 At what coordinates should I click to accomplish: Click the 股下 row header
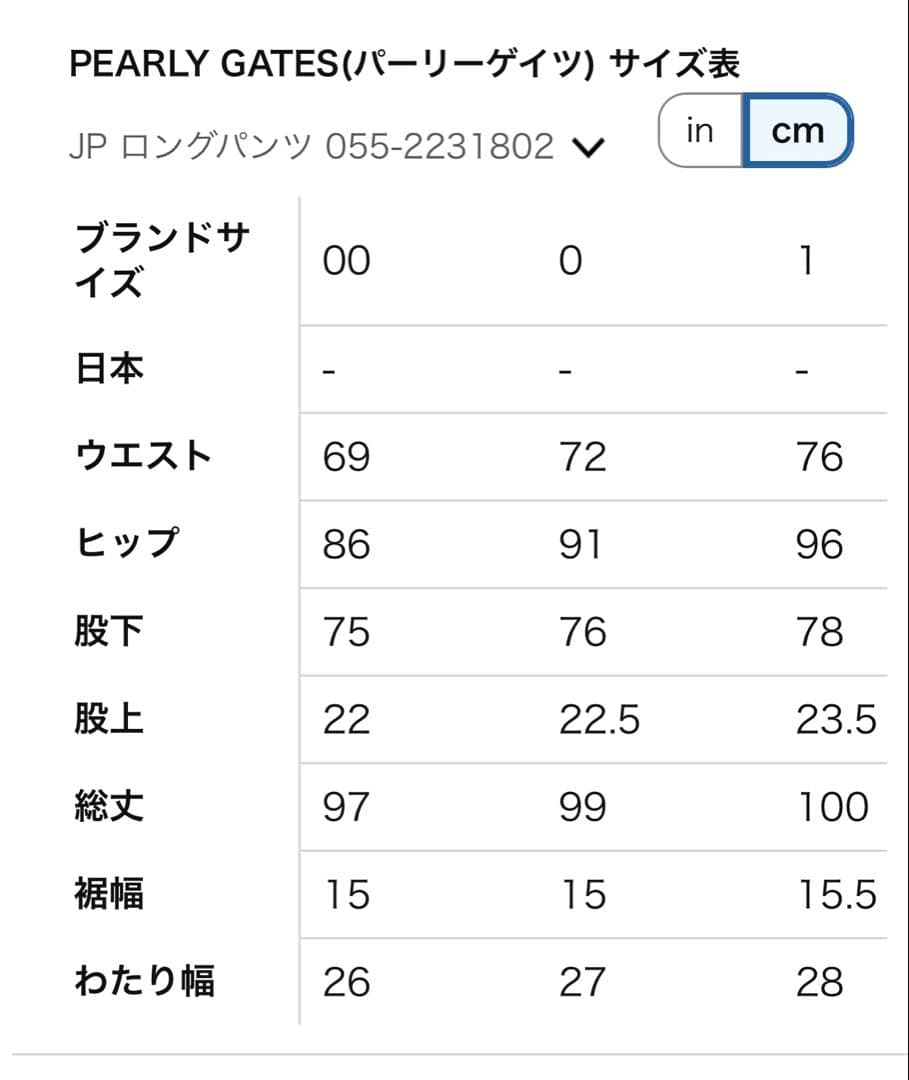click(110, 630)
